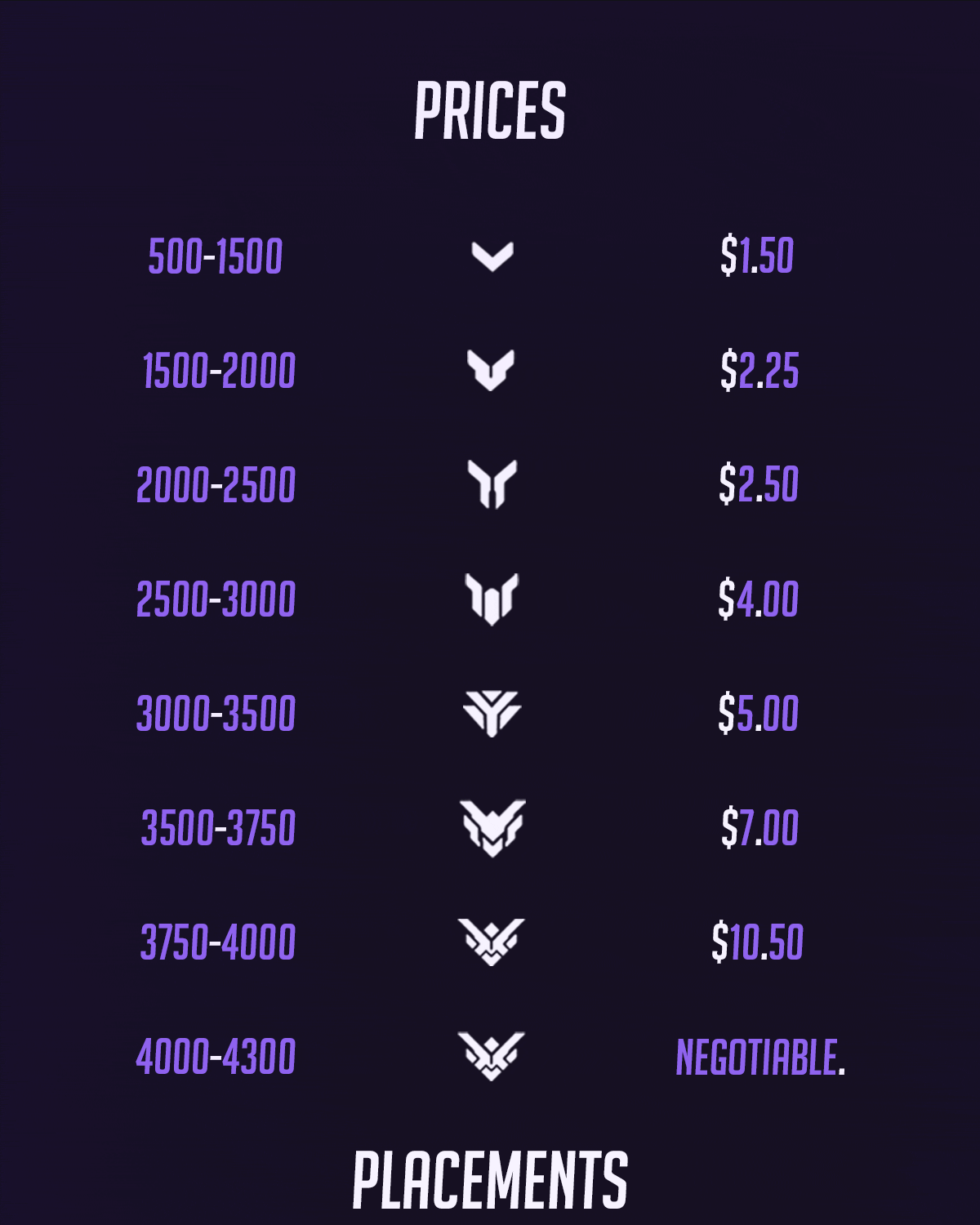Viewport: 980px width, 1225px height.
Task: Click the Silver rank icon beside 1500-2000
Action: (x=491, y=370)
